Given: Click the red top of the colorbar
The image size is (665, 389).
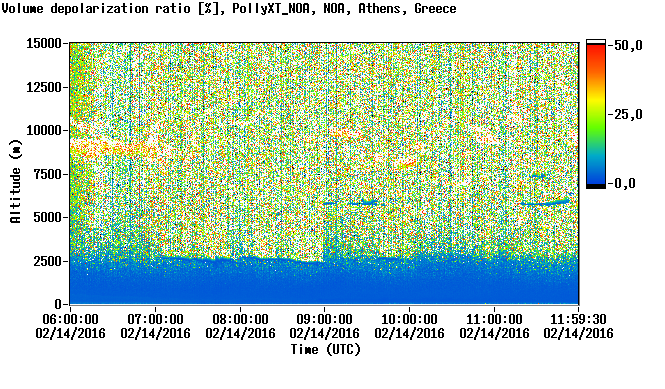Looking at the screenshot, I should coord(596,51).
